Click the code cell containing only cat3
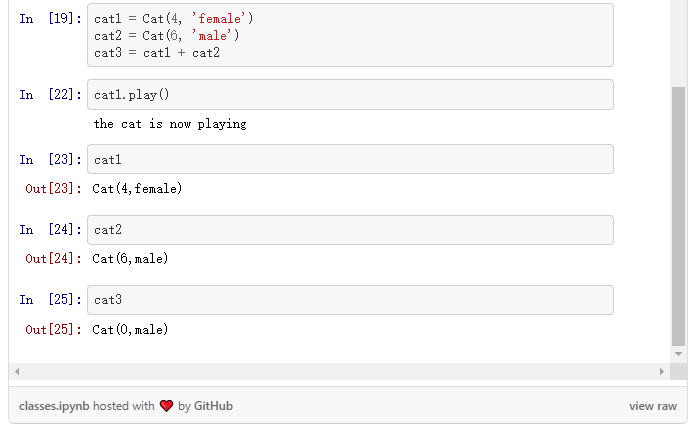The width and height of the screenshot is (694, 427). pyautogui.click(x=350, y=300)
